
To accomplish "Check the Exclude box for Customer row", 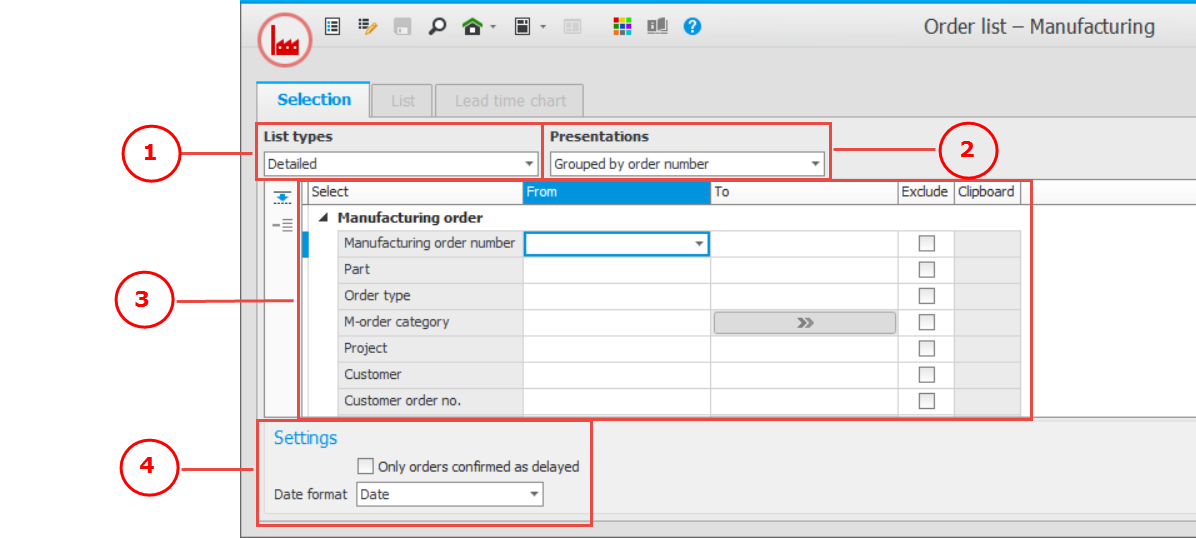I will [x=927, y=374].
